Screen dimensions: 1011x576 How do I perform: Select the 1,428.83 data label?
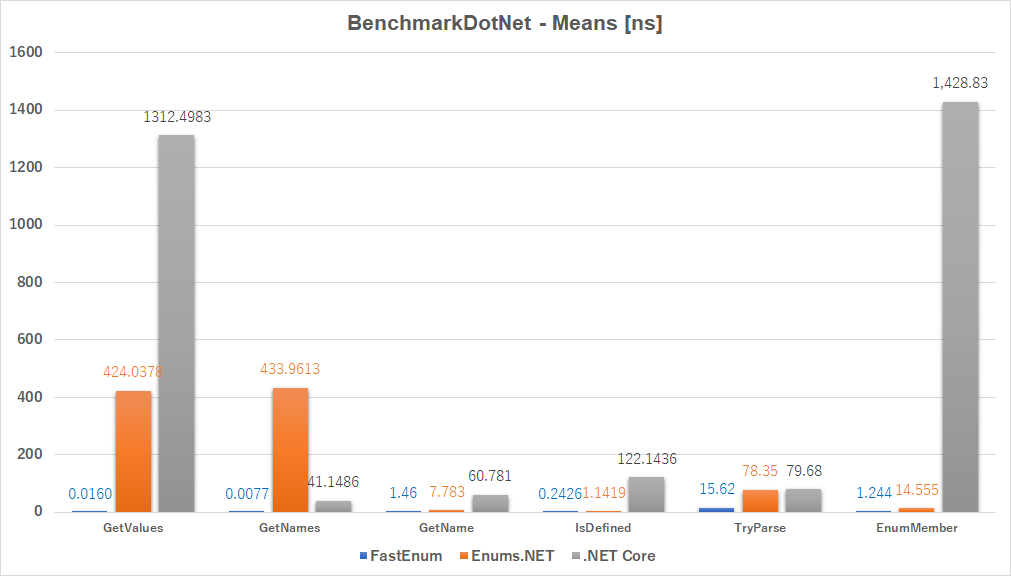click(x=960, y=83)
